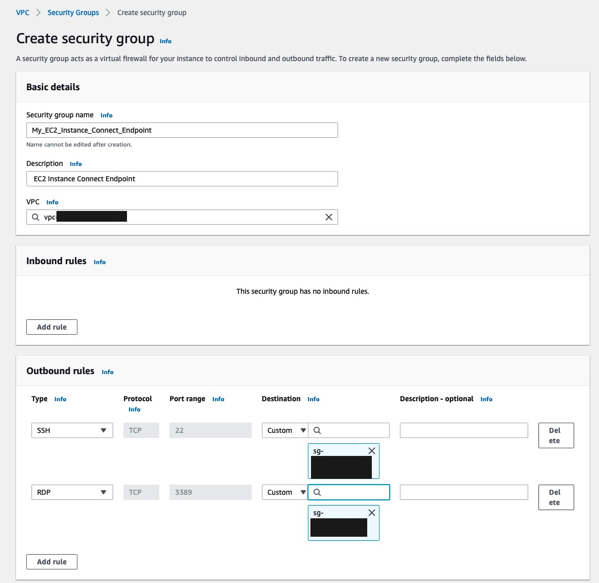599x583 pixels.
Task: Click Add rule under Outbound rules
Action: pyautogui.click(x=52, y=562)
